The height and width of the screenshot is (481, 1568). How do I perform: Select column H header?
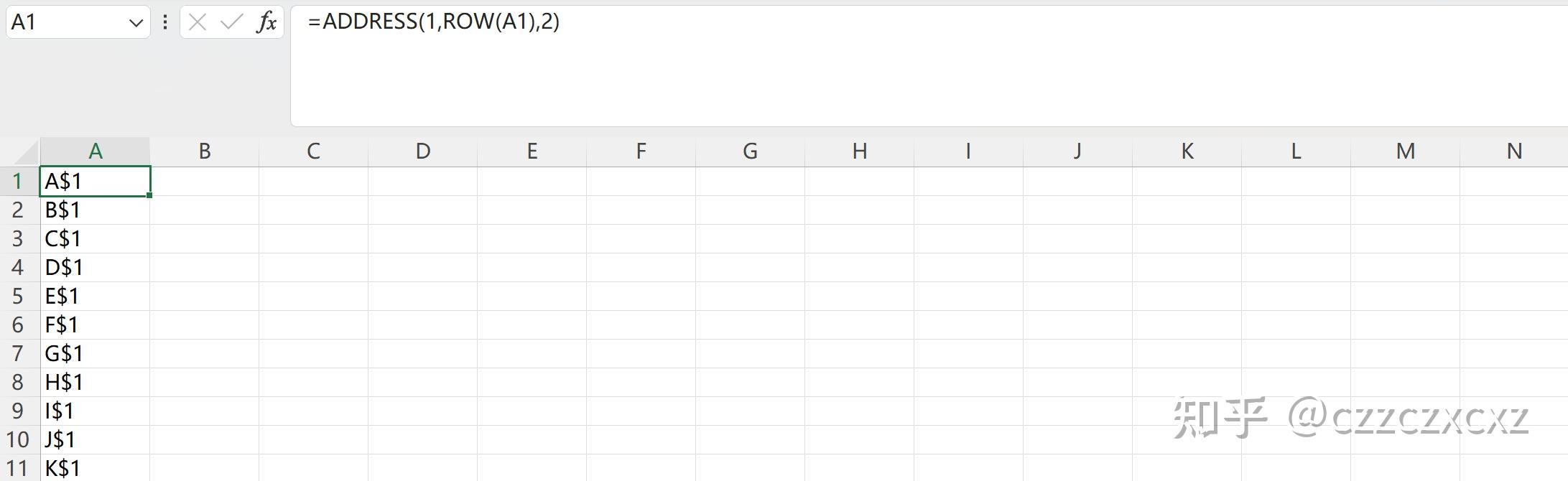point(859,151)
